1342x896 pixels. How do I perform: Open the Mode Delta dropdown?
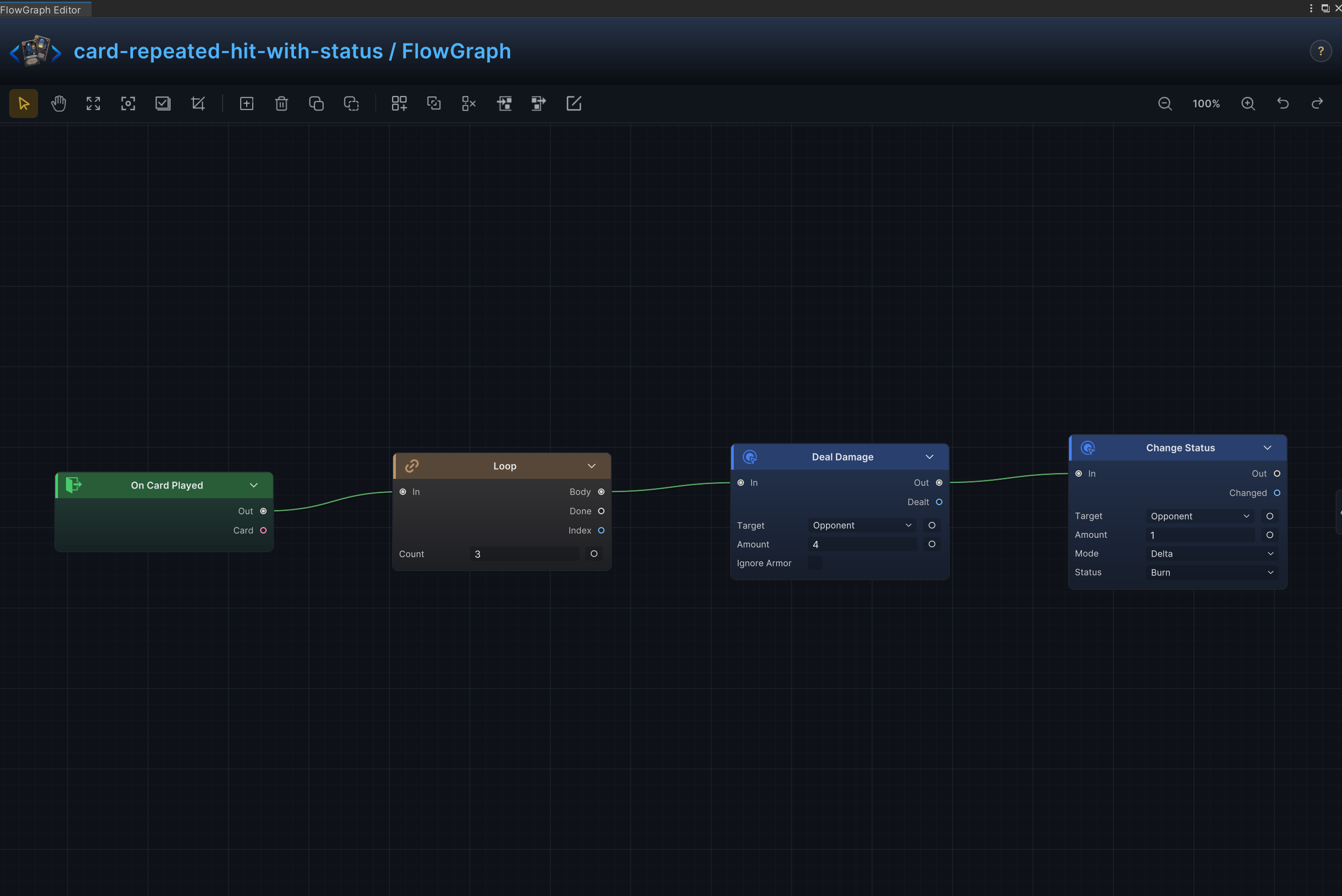1212,554
